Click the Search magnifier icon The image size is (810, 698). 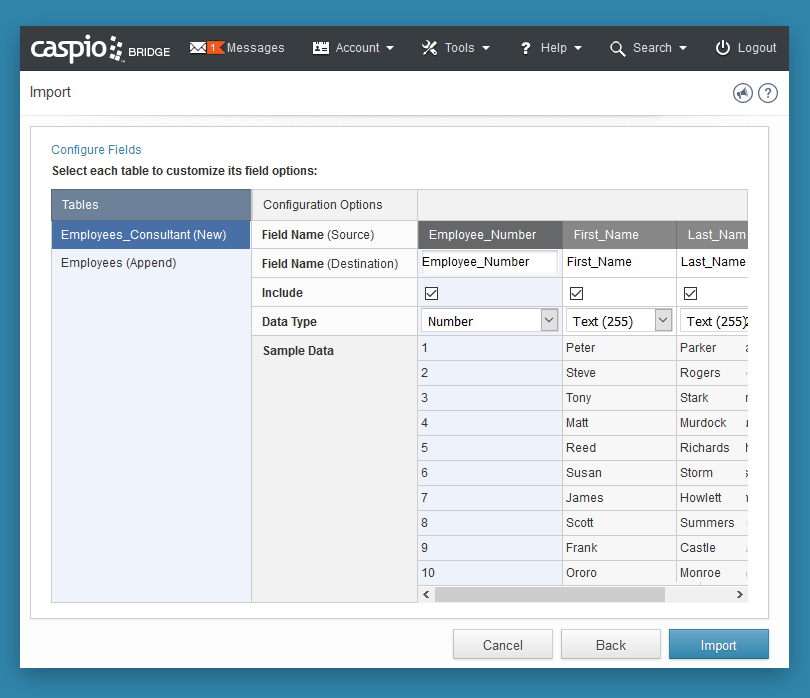(617, 49)
